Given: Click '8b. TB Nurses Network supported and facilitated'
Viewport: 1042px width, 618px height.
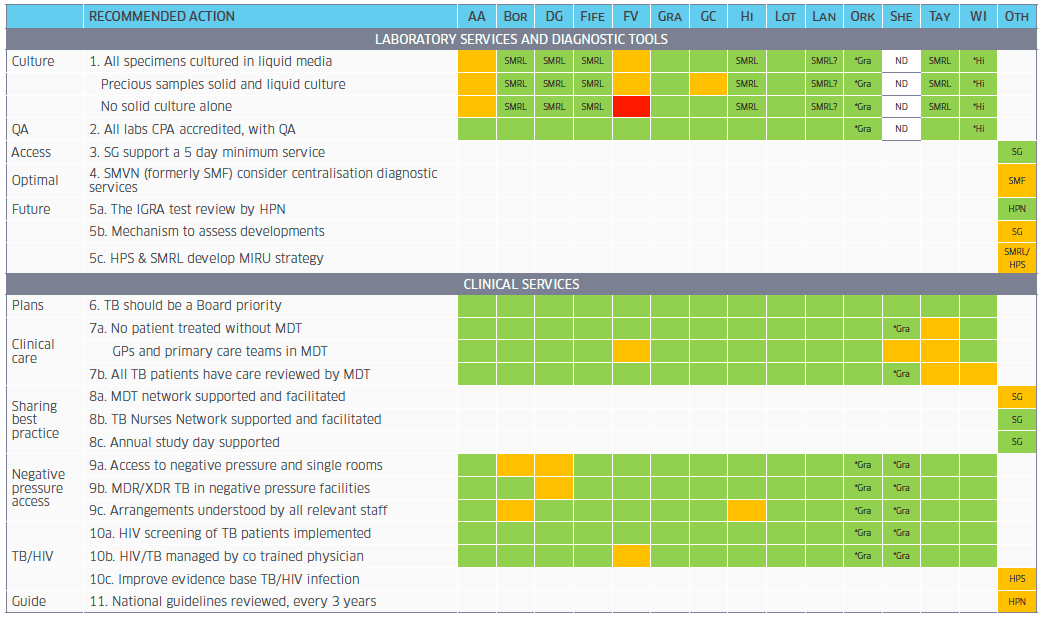Looking at the screenshot, I should click(235, 419).
